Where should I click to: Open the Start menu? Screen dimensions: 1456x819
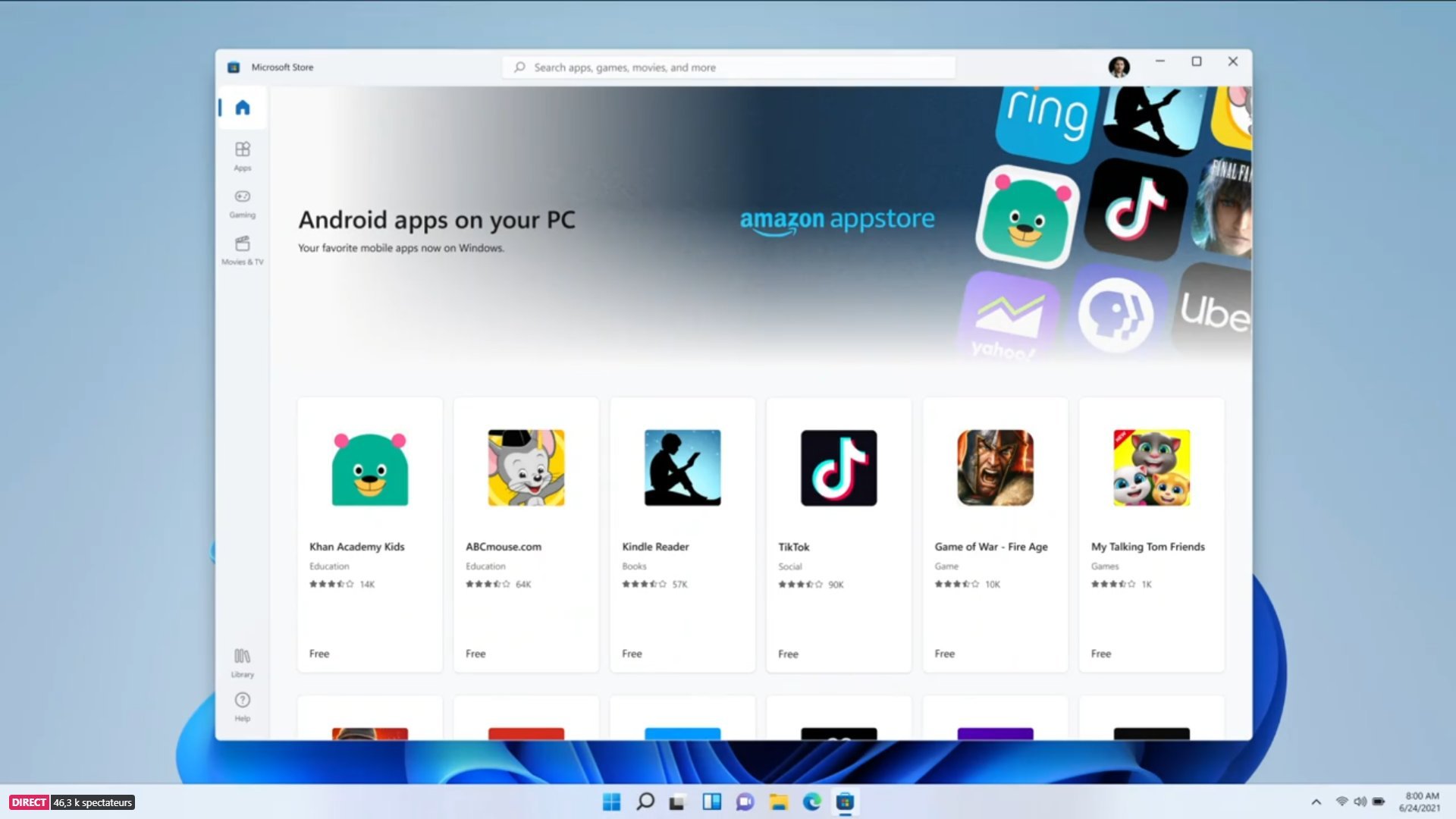tap(610, 802)
